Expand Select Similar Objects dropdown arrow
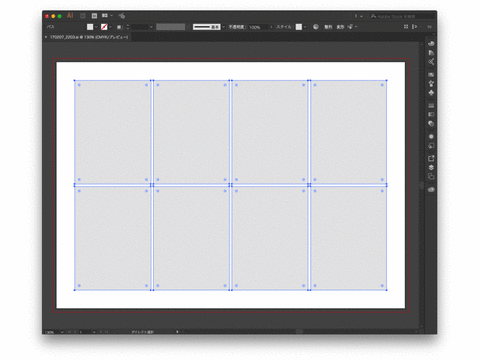 coord(356,27)
